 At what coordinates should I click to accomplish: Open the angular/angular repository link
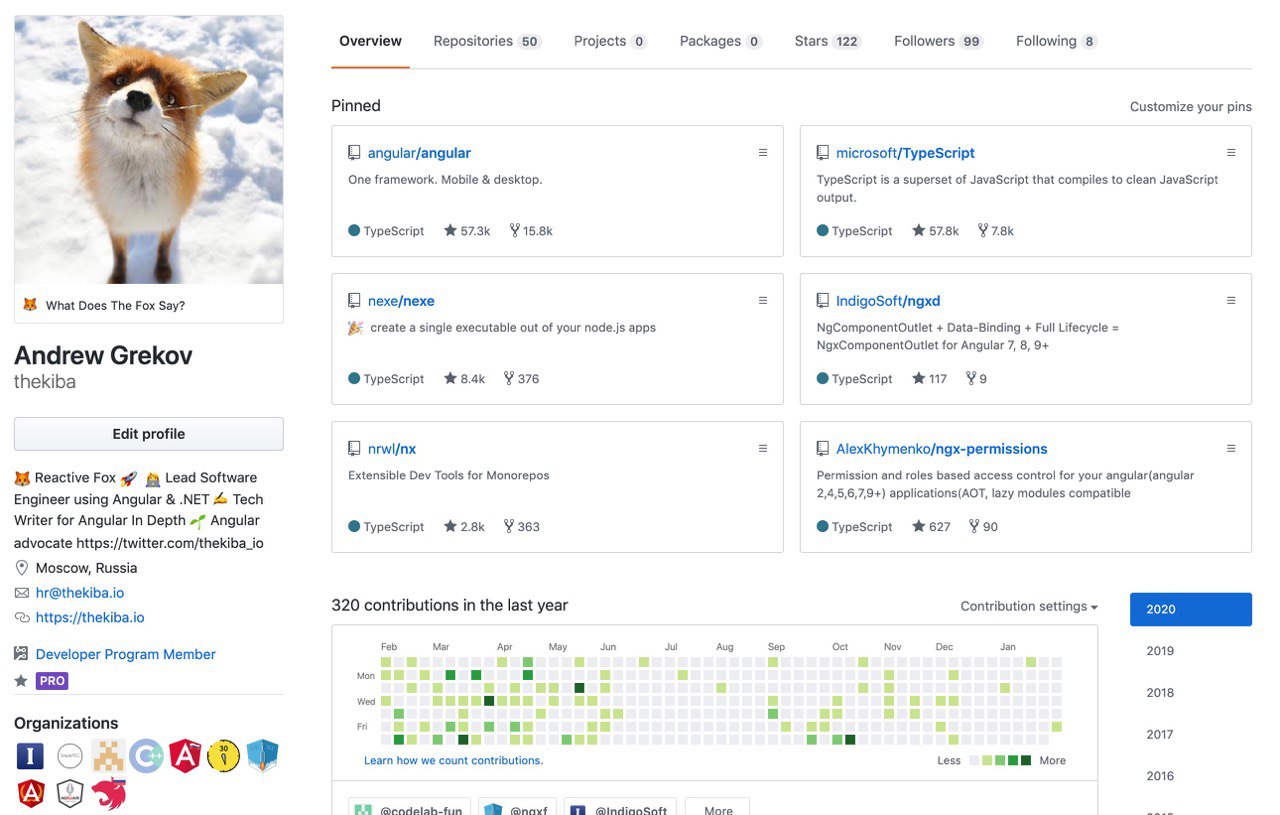coord(419,153)
